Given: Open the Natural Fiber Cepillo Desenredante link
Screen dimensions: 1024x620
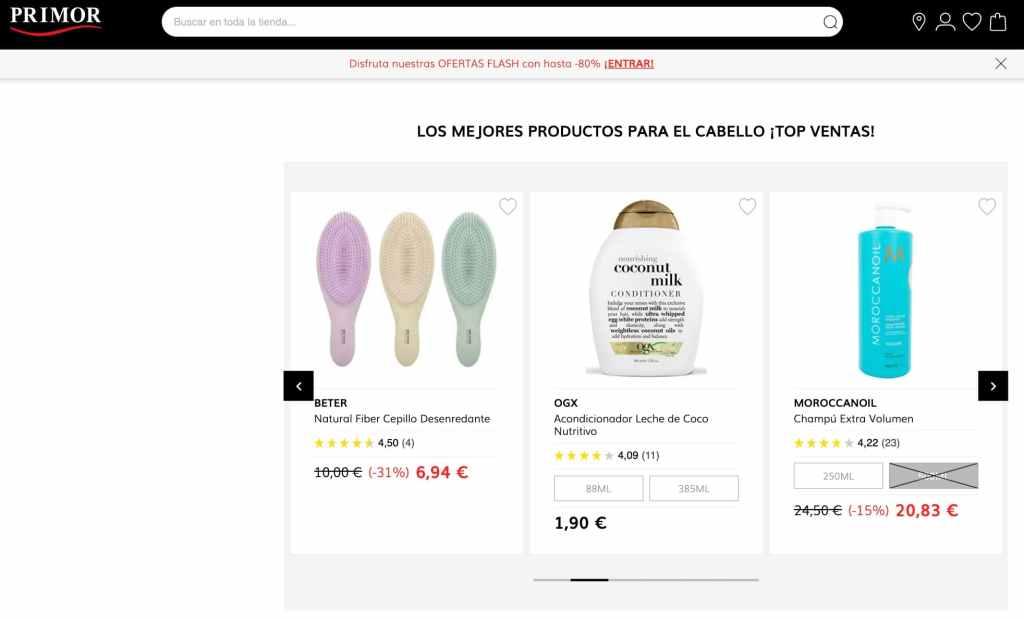Looking at the screenshot, I should pos(402,419).
